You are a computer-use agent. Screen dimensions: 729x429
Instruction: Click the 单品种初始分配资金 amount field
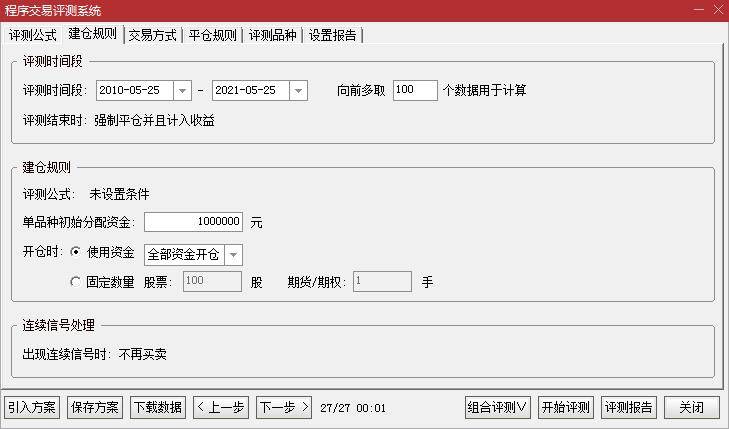click(193, 222)
